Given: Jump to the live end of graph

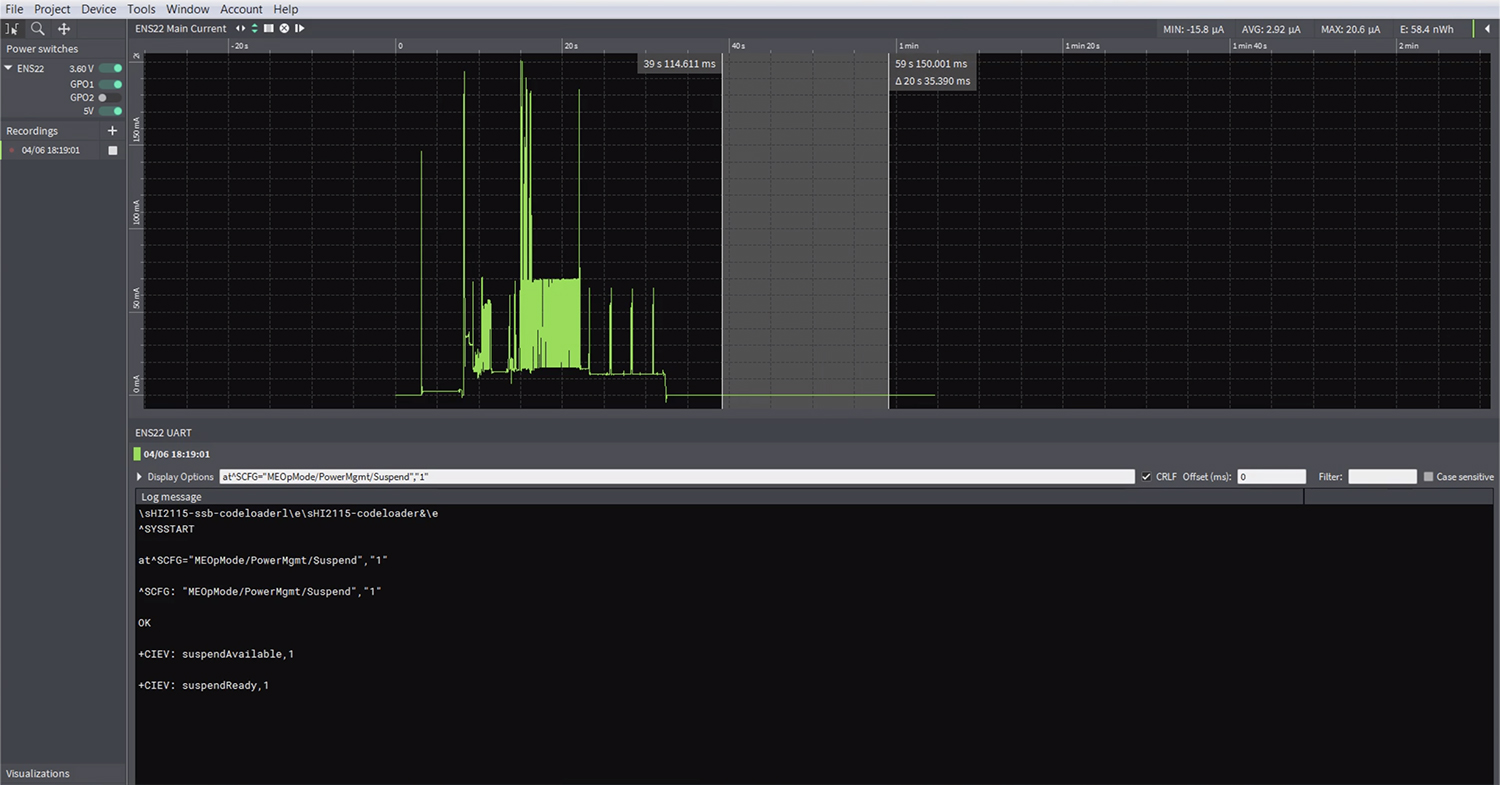Looking at the screenshot, I should 299,28.
